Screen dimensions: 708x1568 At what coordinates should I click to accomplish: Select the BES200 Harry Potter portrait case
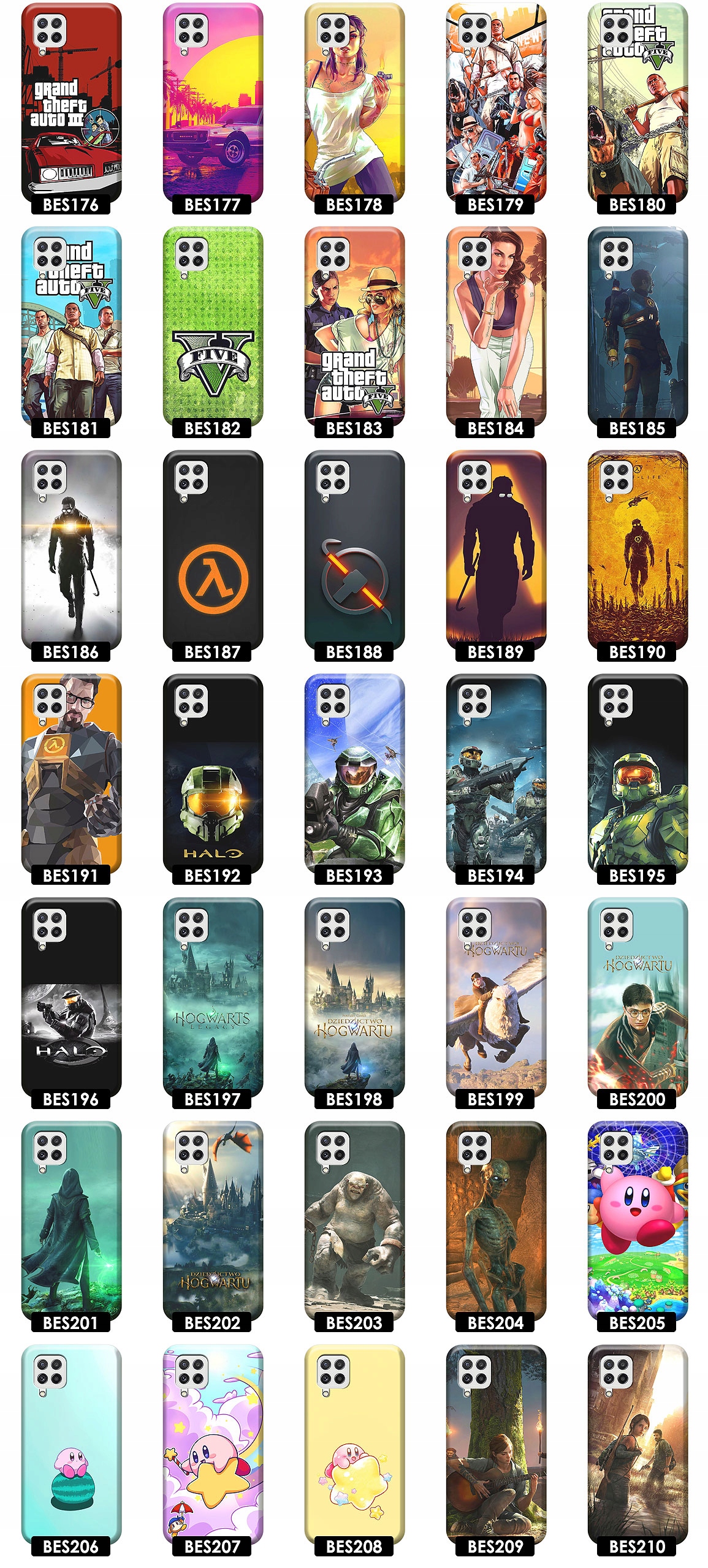pos(638,998)
